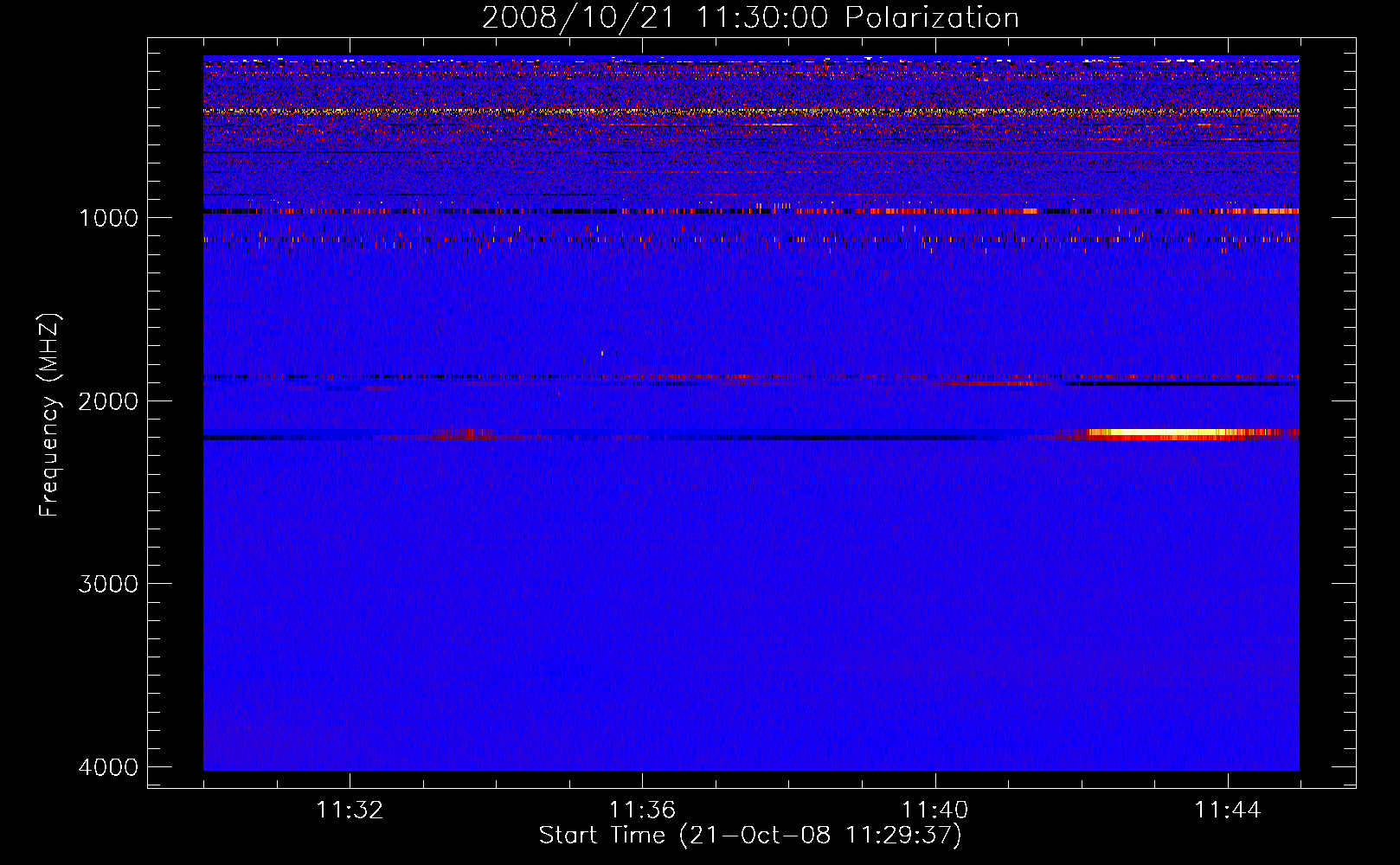Screen dimensions: 1400x865
Task: Click the 'Frequency (MHZ)' y-axis label
Action: click(x=50, y=415)
